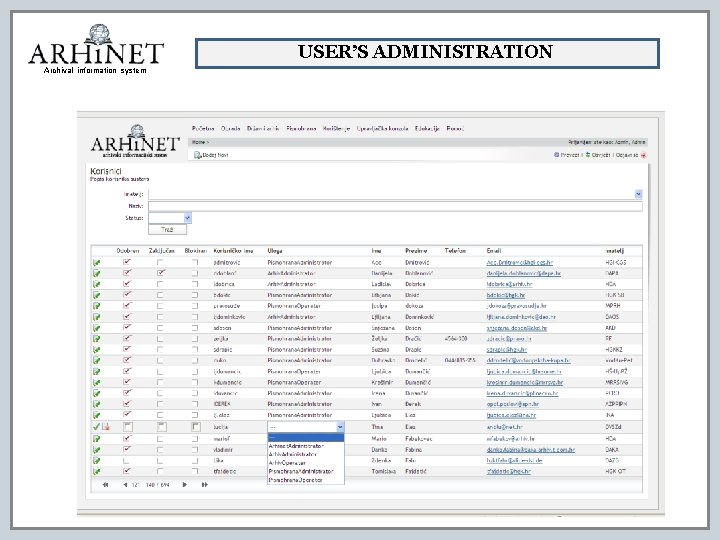Click the edit icon for pravosudje user

coord(96,306)
